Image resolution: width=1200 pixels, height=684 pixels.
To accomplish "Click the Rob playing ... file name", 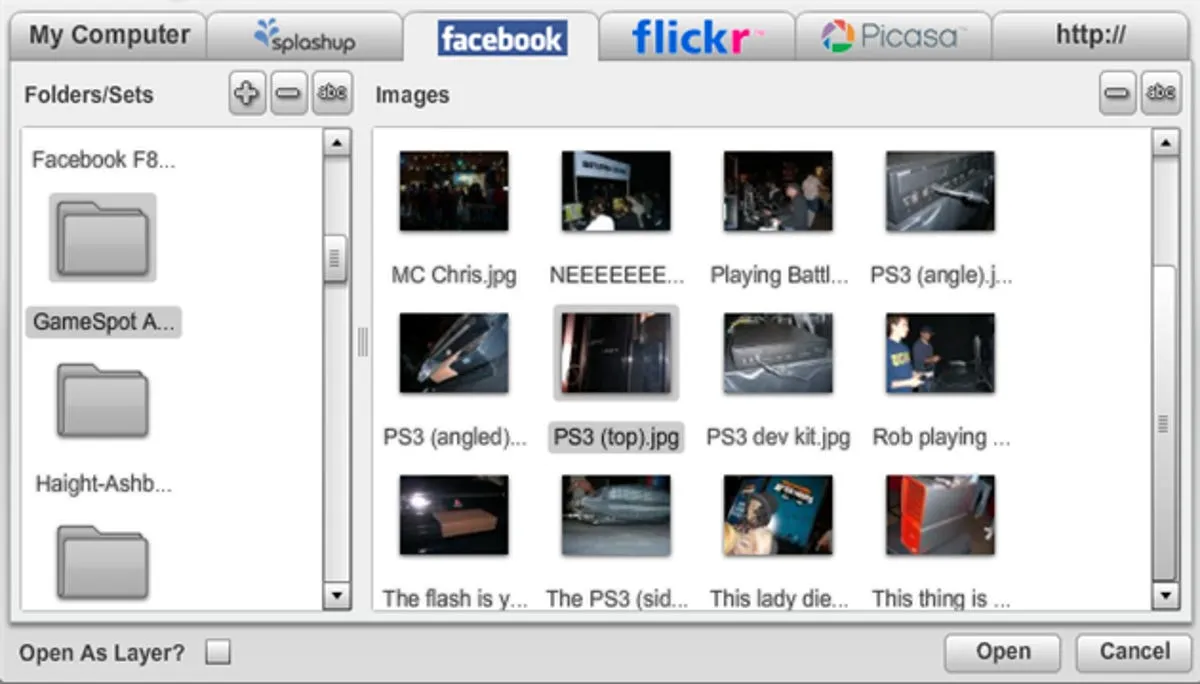I will tap(941, 437).
